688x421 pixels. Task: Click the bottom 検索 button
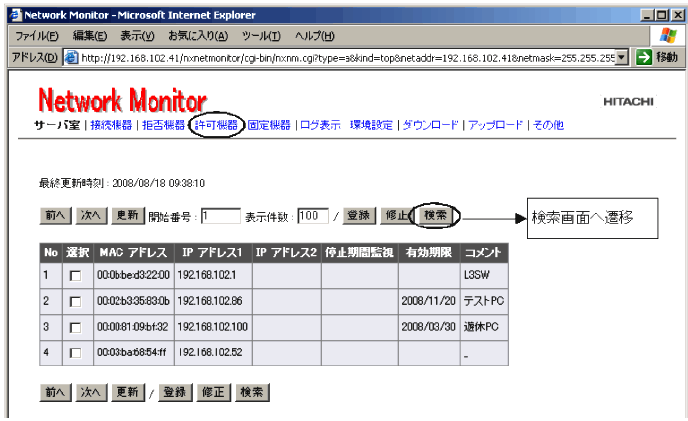[252, 392]
